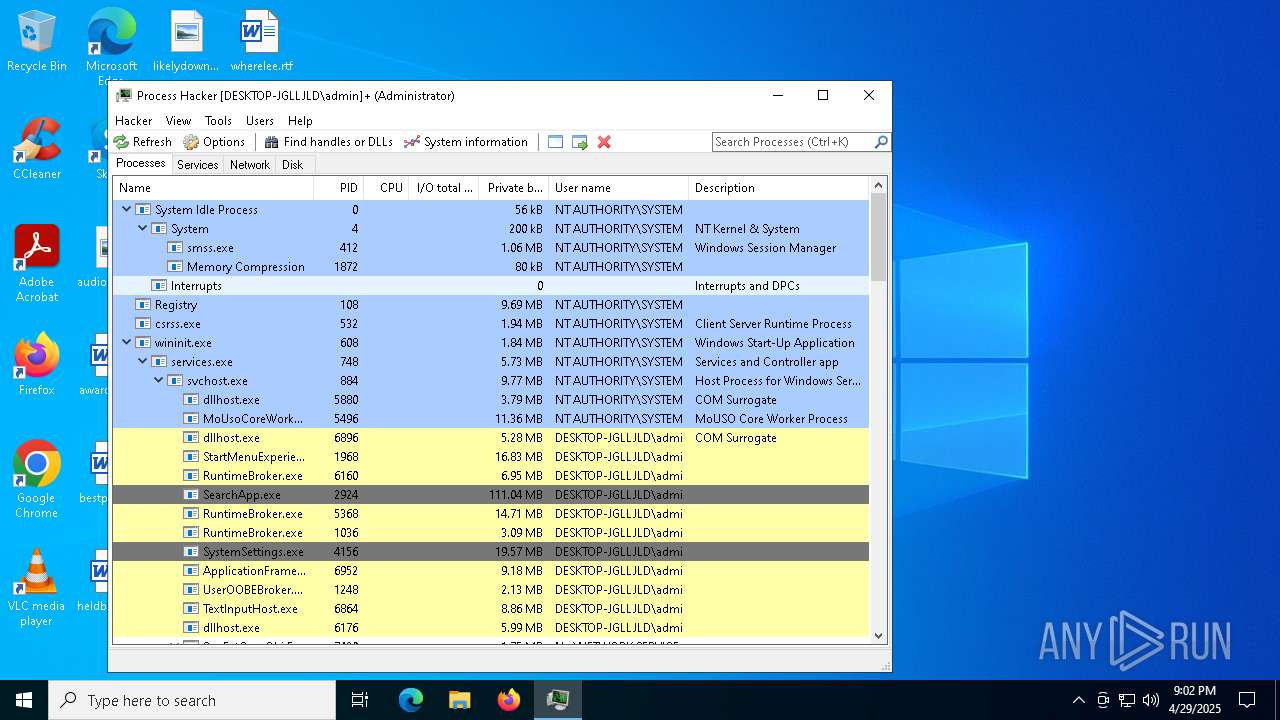This screenshot has height=720, width=1280.
Task: Open the Hacker menu
Action: tap(134, 121)
